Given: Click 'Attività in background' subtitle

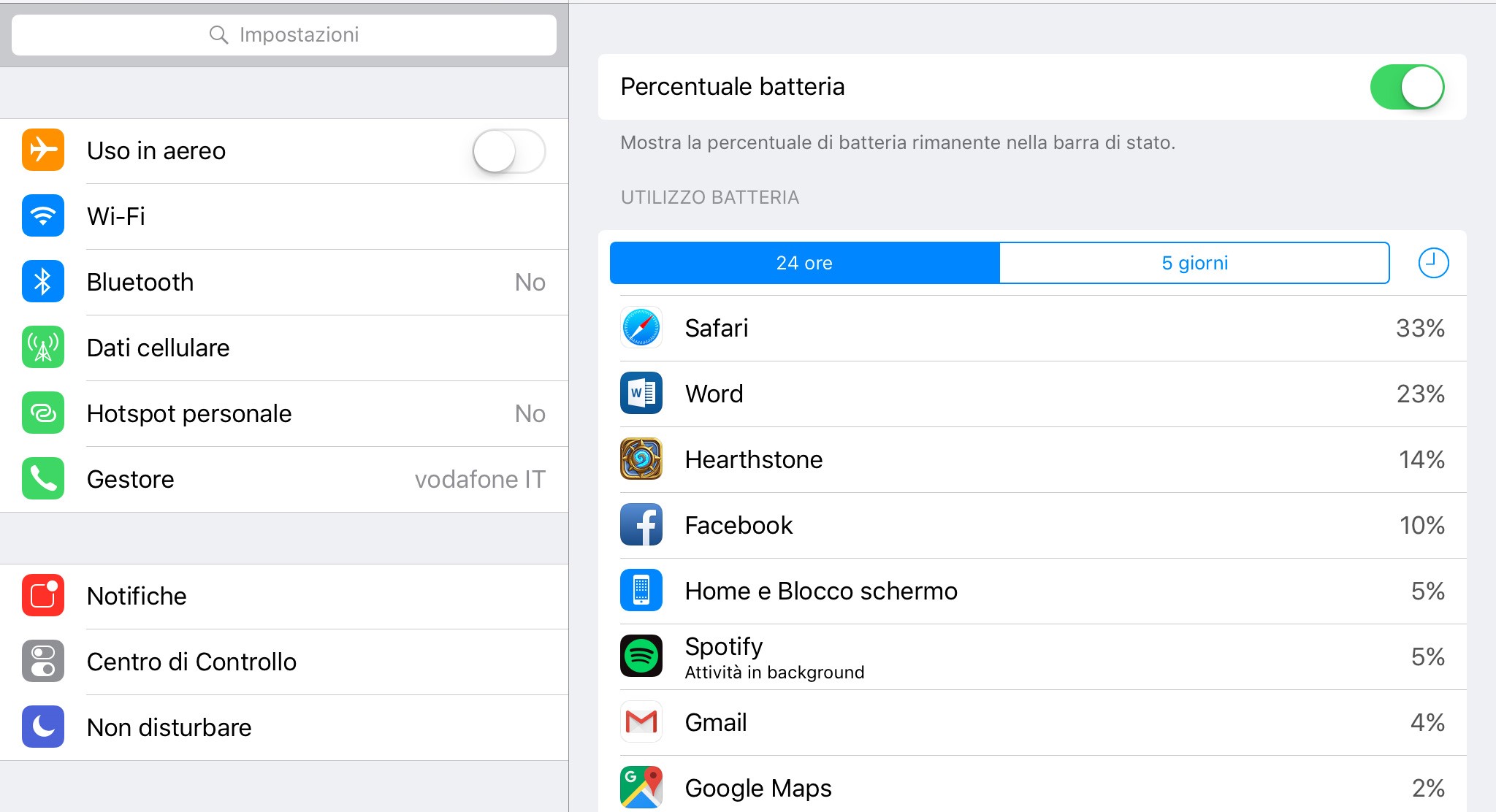Looking at the screenshot, I should point(774,673).
